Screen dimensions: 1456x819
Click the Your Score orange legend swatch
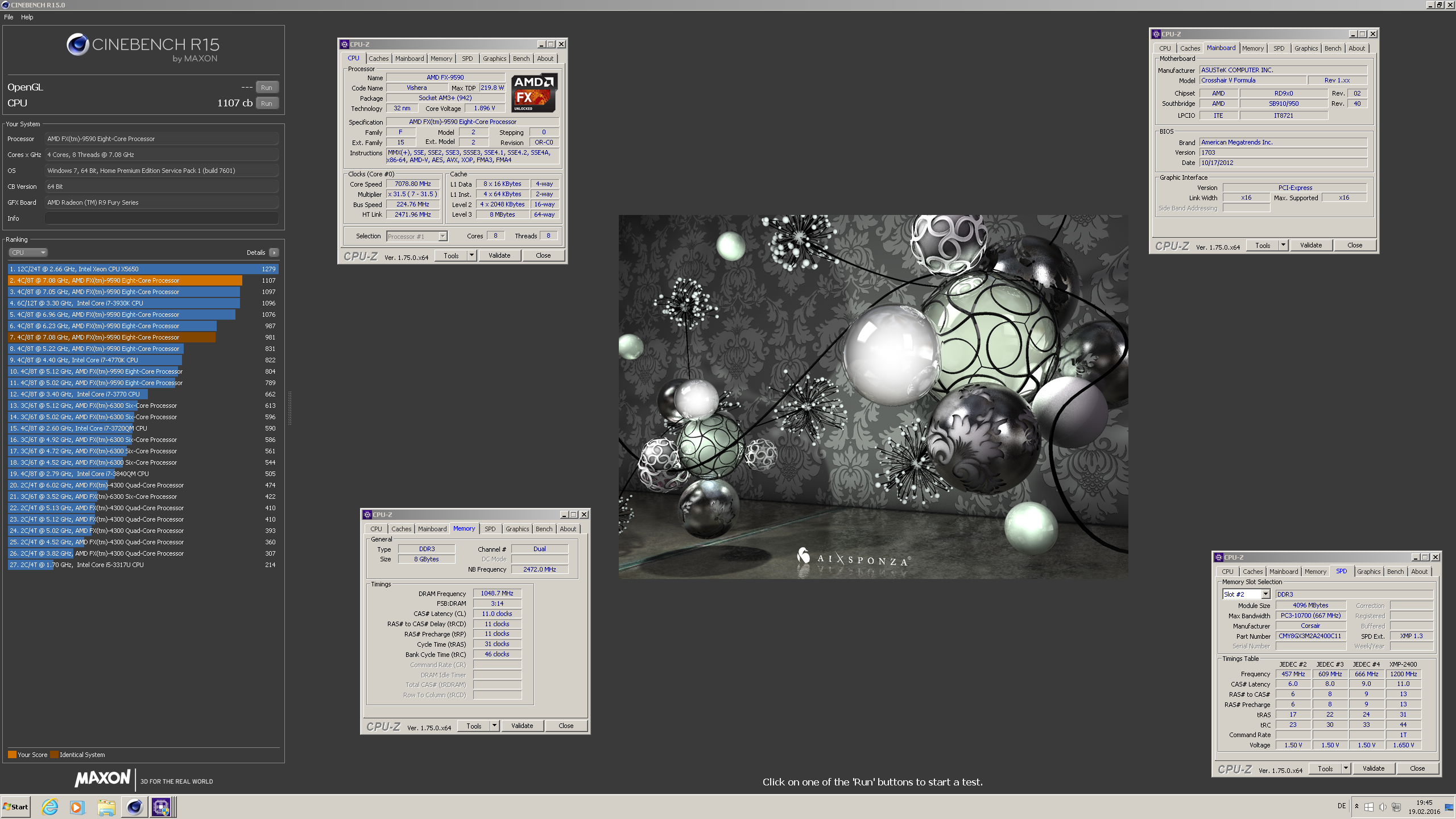click(x=12, y=755)
